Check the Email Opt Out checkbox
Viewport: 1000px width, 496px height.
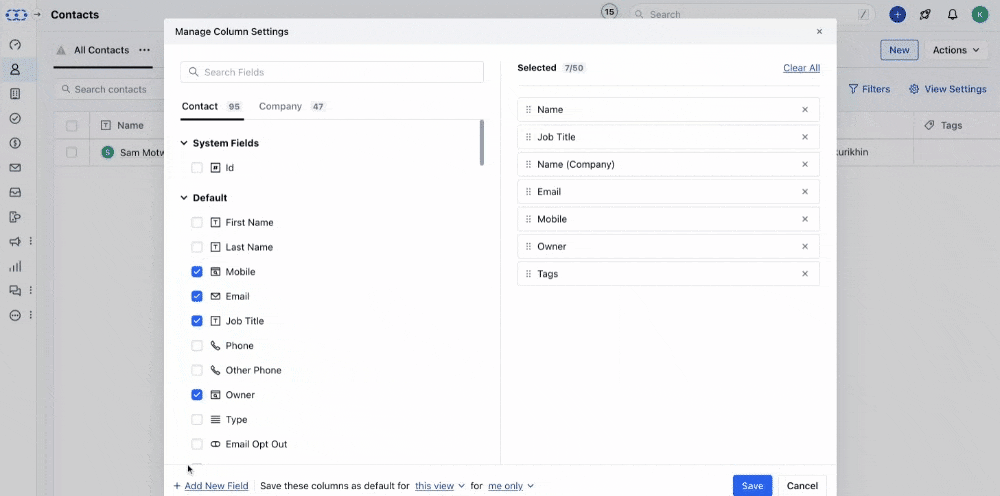click(197, 444)
